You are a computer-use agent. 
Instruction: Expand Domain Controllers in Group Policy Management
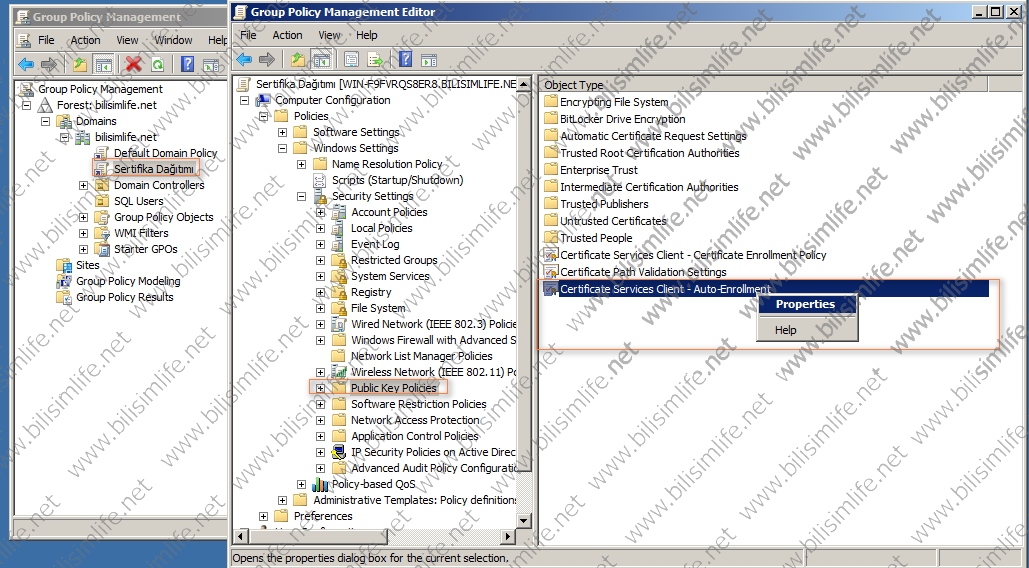point(83,185)
